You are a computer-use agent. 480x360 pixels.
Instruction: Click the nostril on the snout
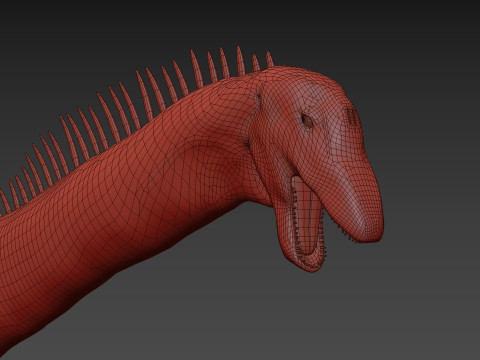352,116
